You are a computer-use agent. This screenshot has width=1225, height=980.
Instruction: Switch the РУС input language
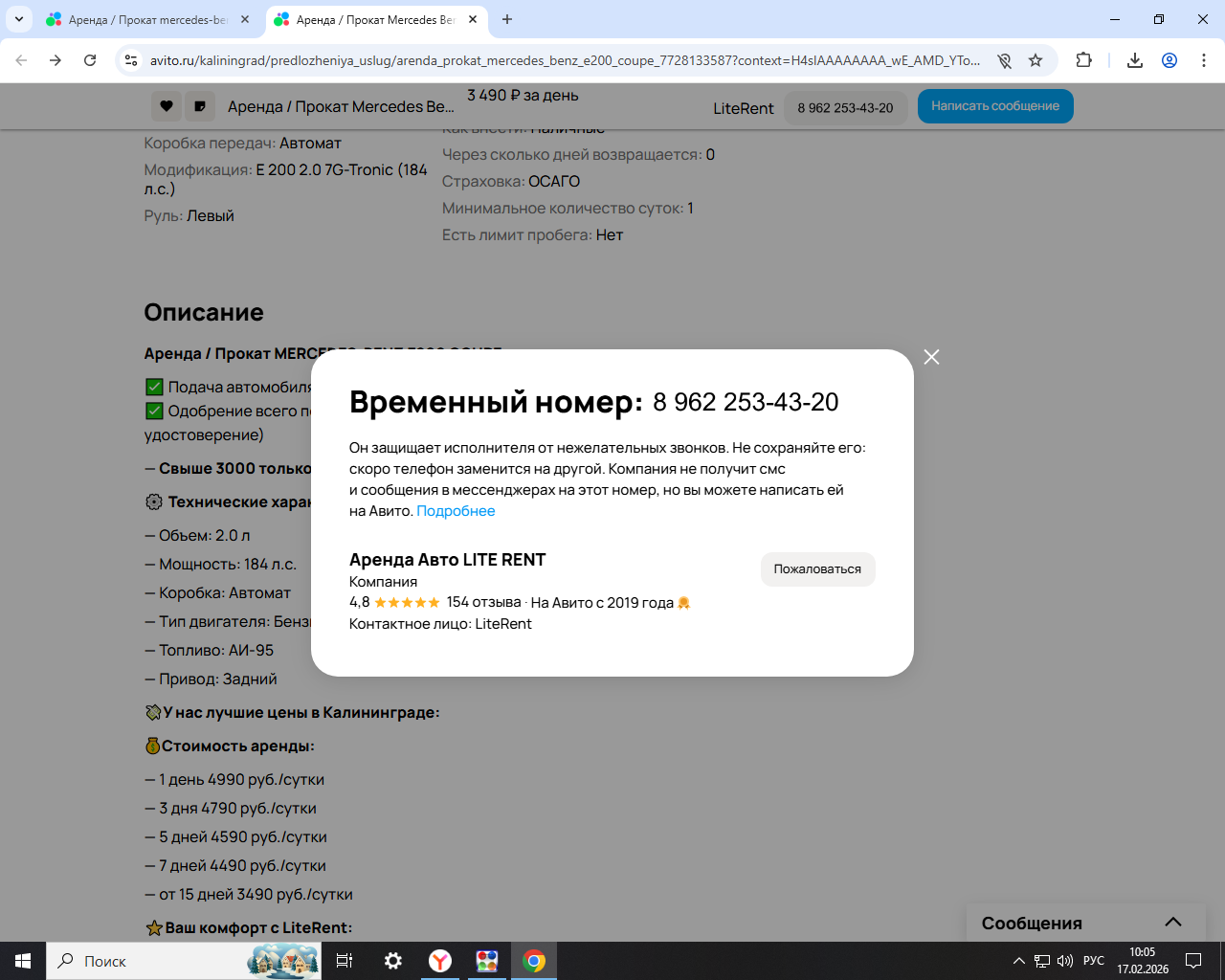[x=1094, y=961]
